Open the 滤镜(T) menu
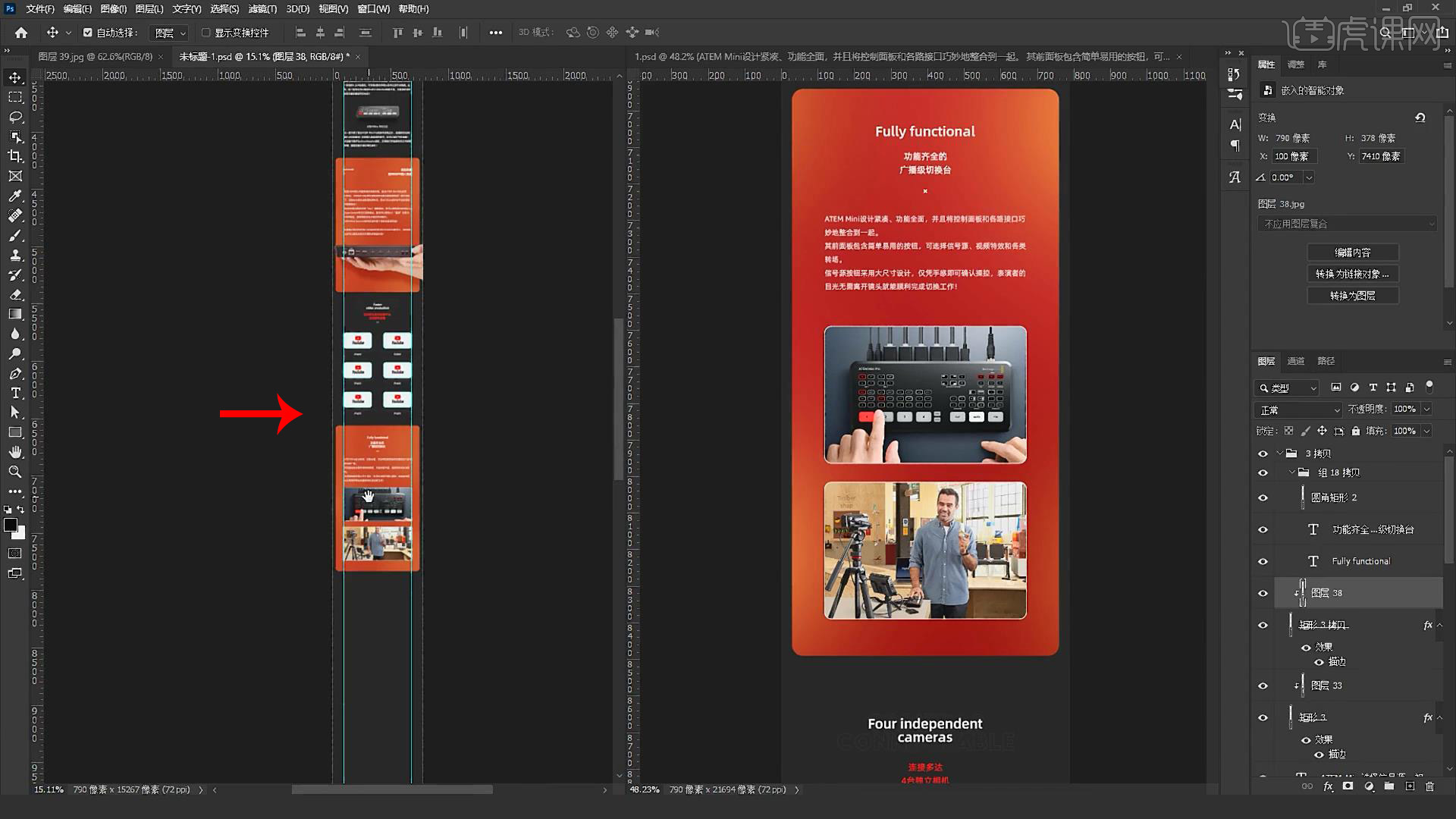1456x819 pixels. [262, 9]
